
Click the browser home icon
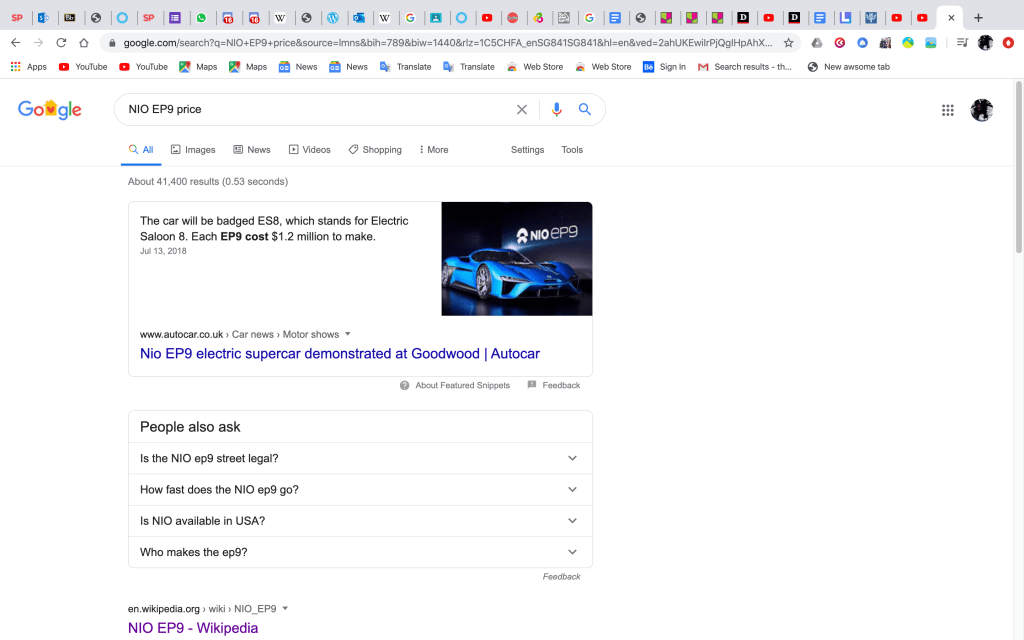click(x=84, y=43)
